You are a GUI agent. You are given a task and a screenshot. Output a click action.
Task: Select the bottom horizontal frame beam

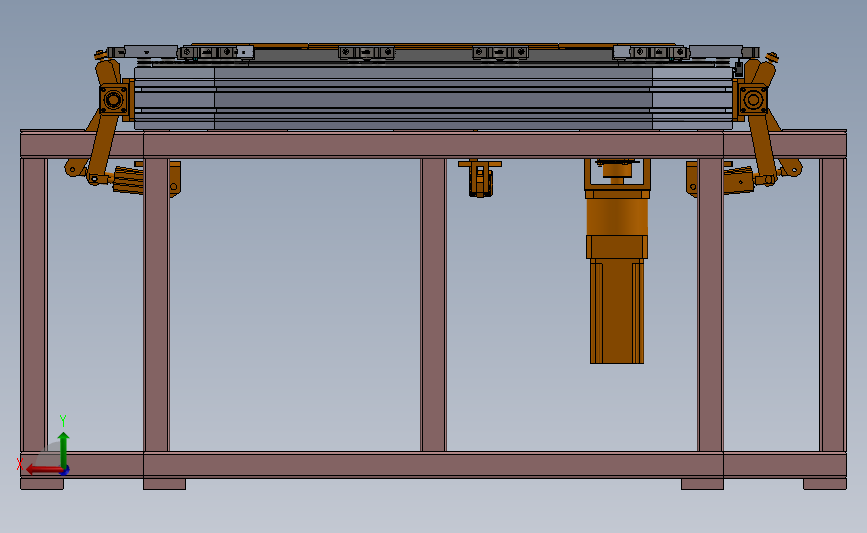pyautogui.click(x=434, y=464)
